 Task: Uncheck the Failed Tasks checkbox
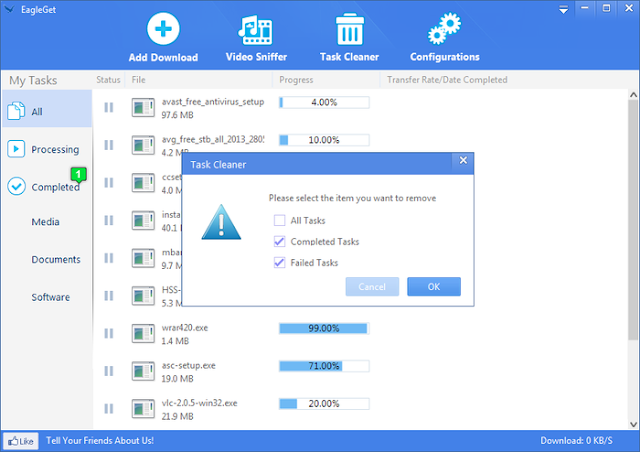tap(280, 263)
